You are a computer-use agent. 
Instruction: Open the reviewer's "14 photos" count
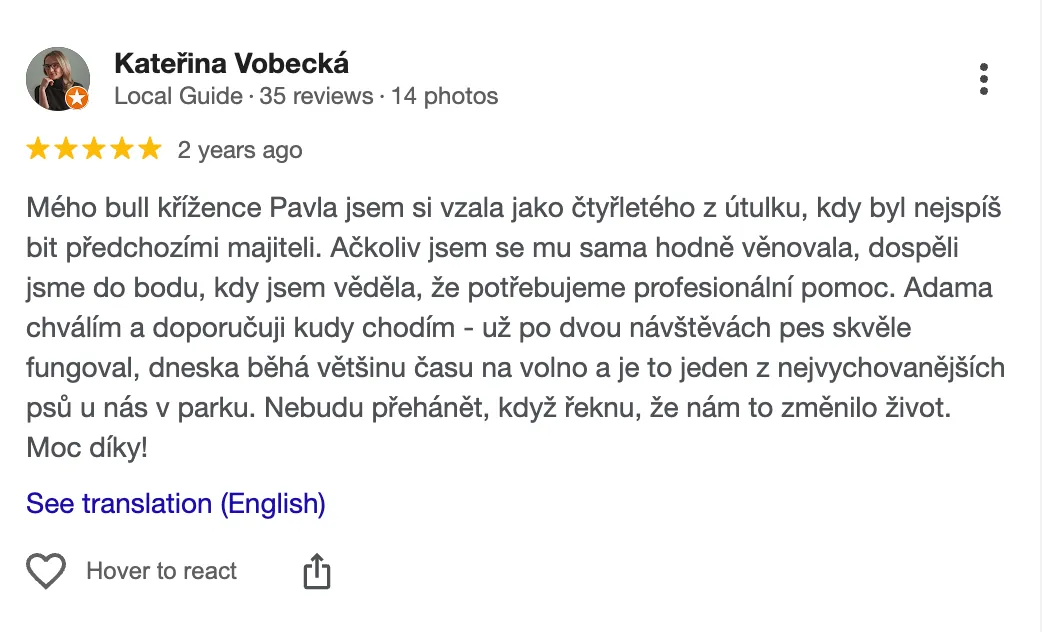[x=444, y=97]
